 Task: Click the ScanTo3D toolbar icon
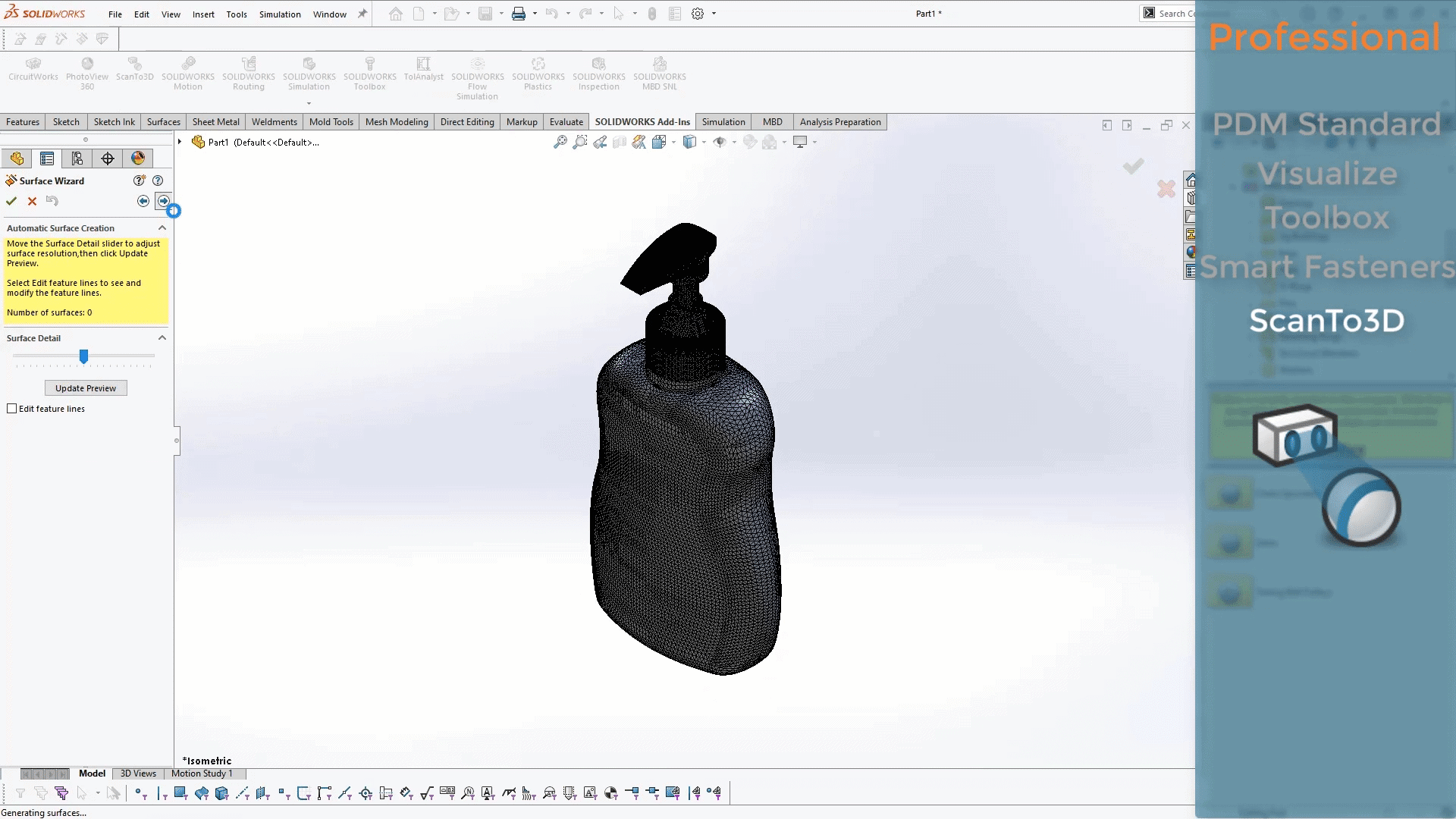(x=135, y=71)
